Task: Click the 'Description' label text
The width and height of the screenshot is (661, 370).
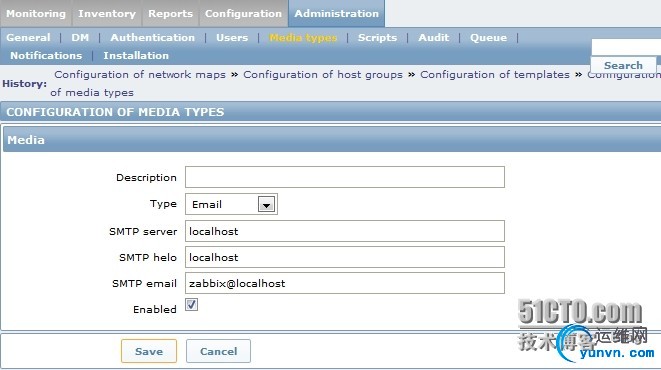Action: tap(146, 177)
